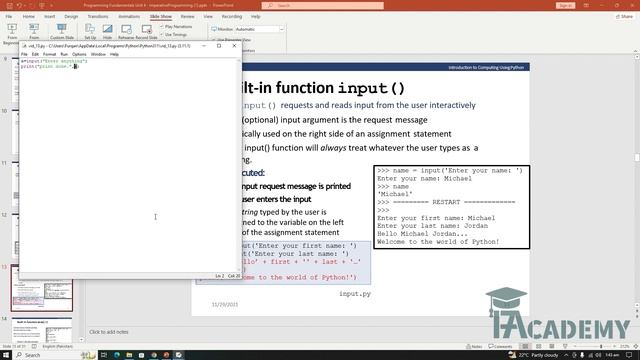The image size is (640, 360).
Task: Click to add notes area
Action: (109, 332)
